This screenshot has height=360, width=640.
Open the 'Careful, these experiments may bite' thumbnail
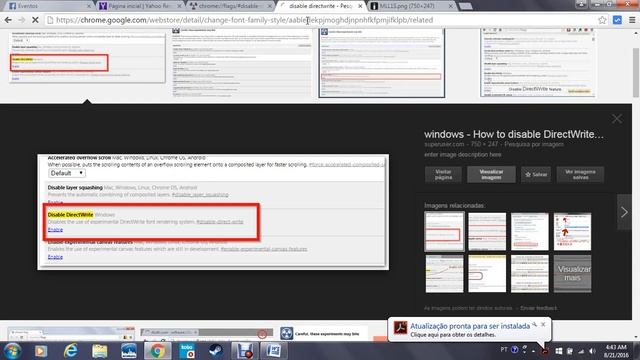pos(324,333)
